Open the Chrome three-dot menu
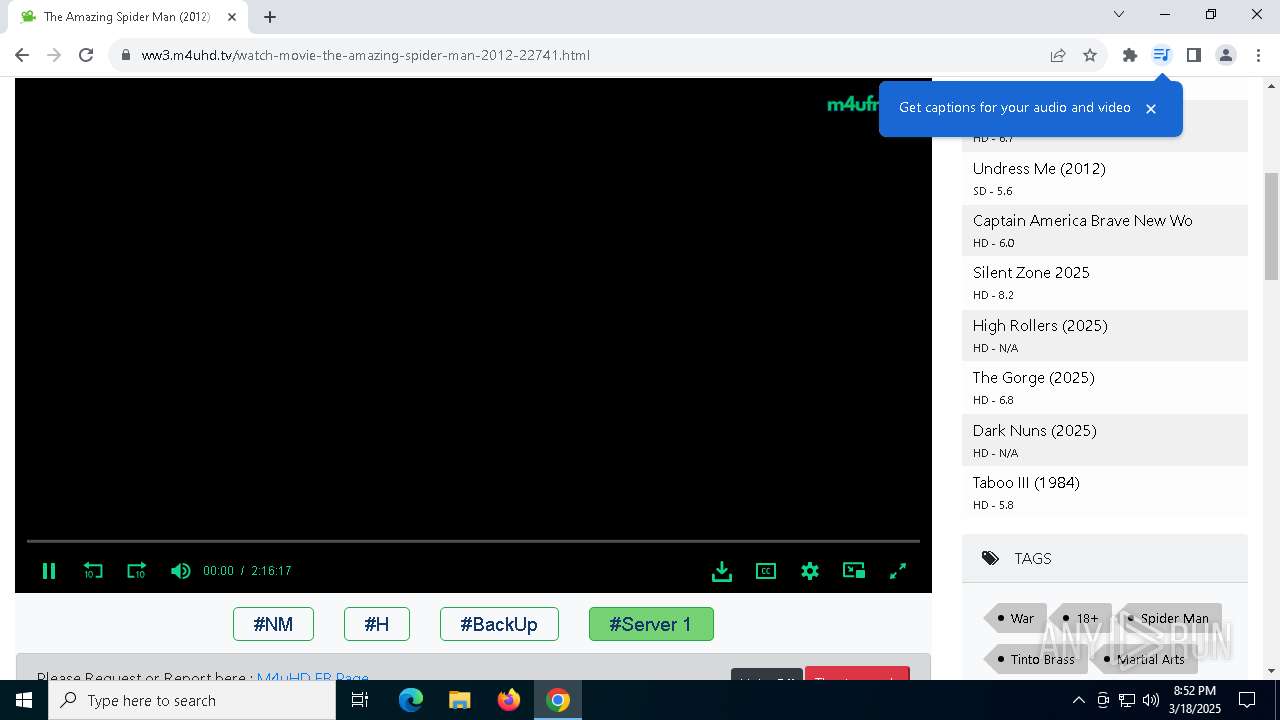The height and width of the screenshot is (720, 1280). [1258, 55]
